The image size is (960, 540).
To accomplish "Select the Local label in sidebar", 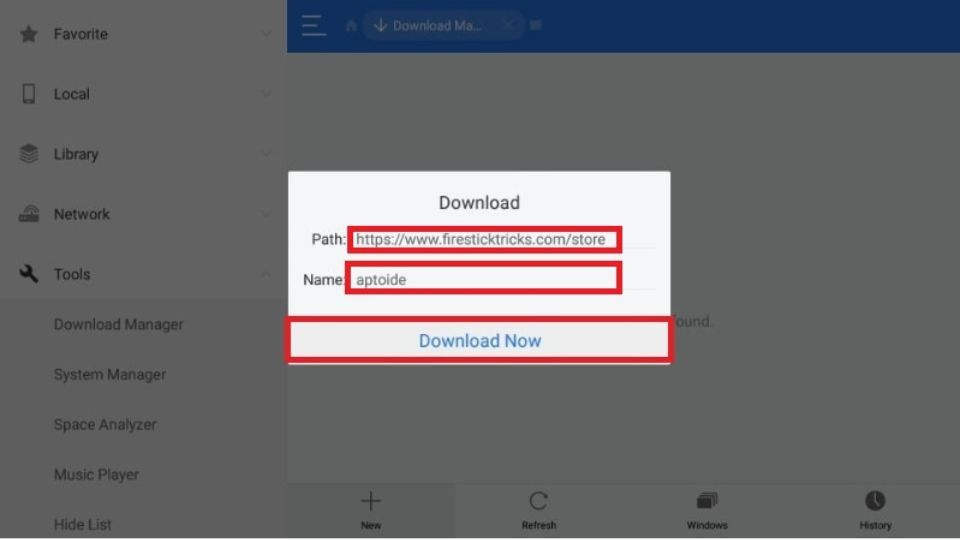I will tap(72, 94).
